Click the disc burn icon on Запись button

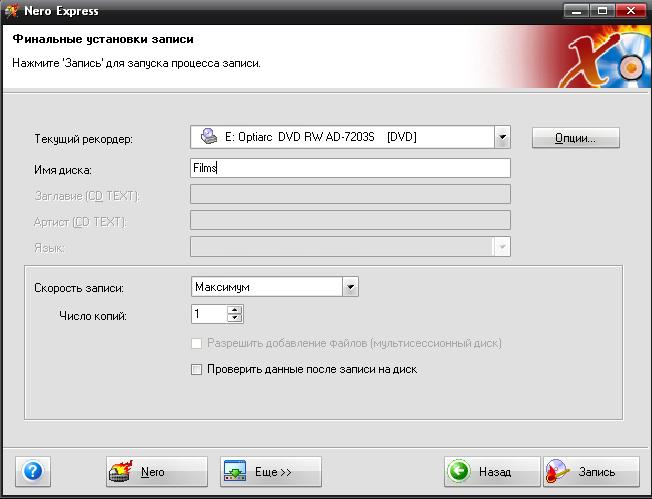pos(559,471)
